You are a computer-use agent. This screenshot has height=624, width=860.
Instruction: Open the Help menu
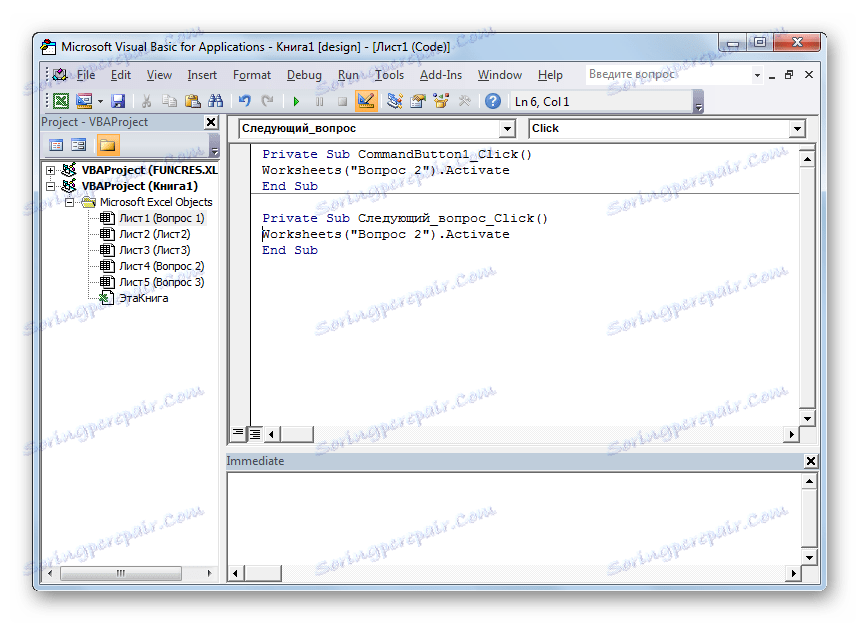tap(550, 75)
